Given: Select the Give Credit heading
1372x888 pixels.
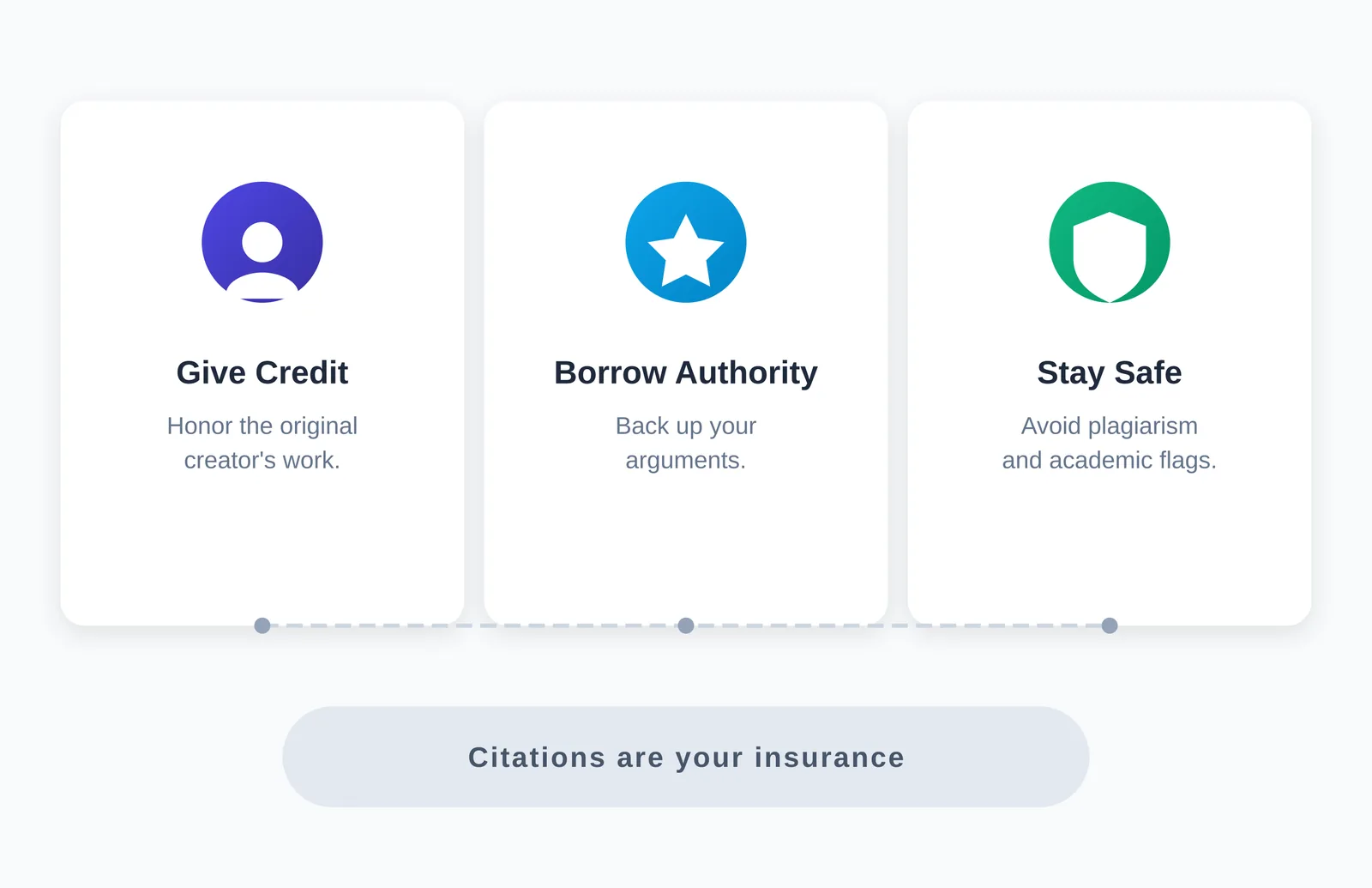Looking at the screenshot, I should click(x=262, y=372).
